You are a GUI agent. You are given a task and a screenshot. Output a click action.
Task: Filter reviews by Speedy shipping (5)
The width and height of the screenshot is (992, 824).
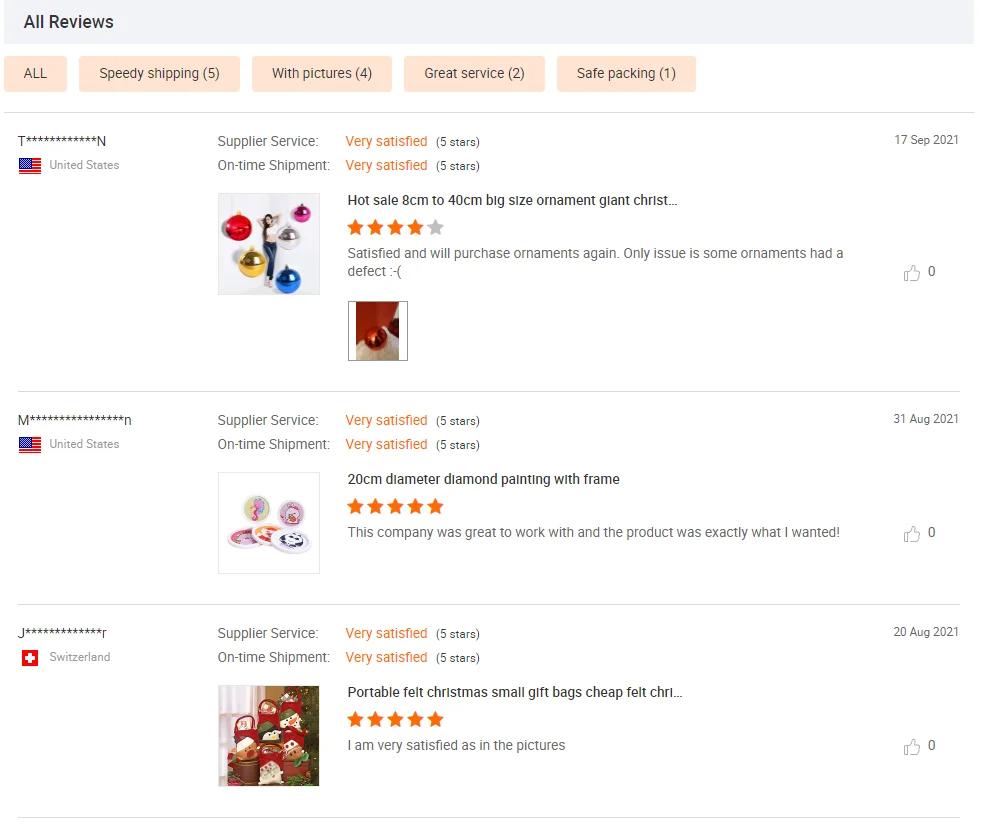point(159,74)
